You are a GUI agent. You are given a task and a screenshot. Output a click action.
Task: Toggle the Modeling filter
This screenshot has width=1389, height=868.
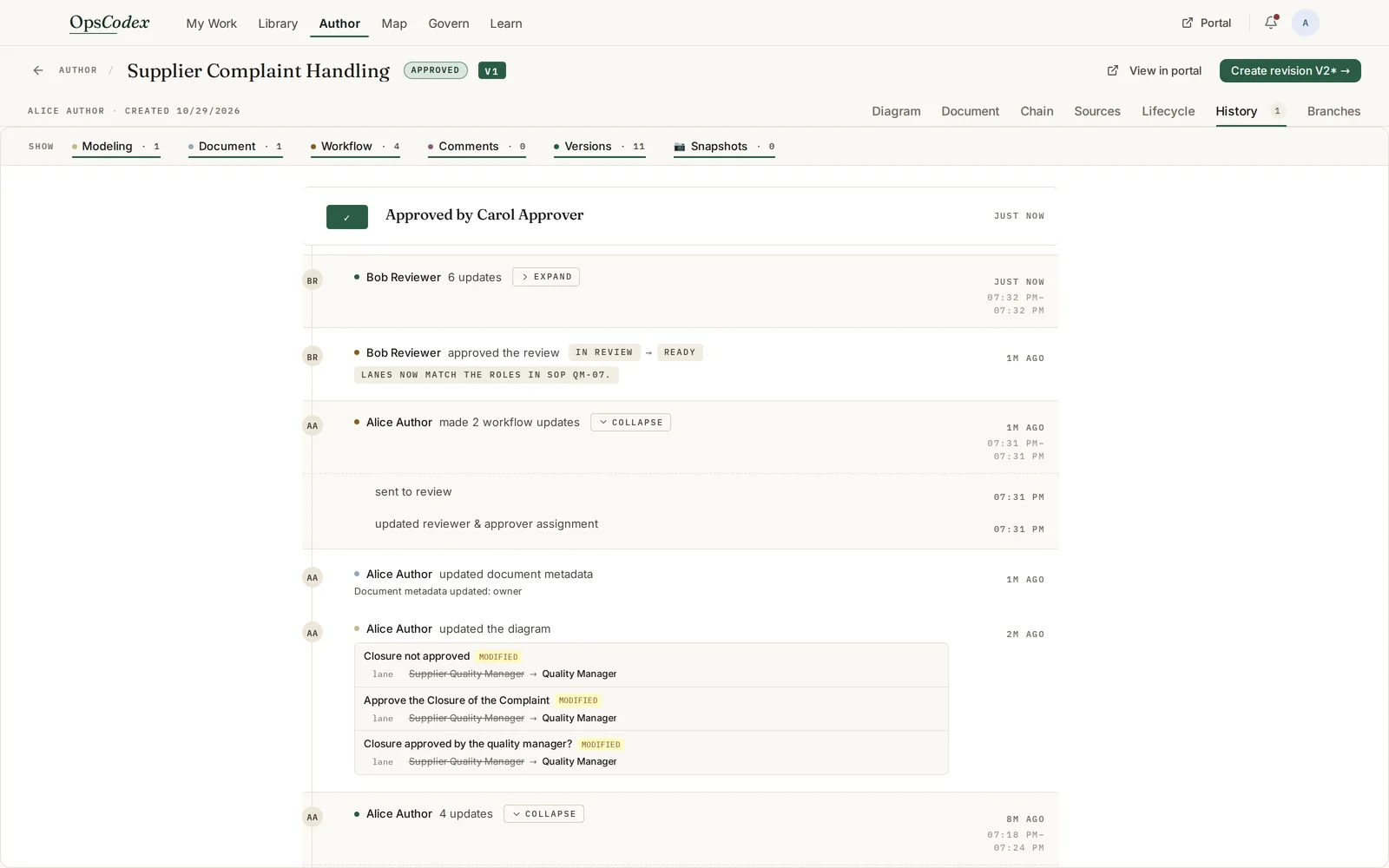point(115,147)
